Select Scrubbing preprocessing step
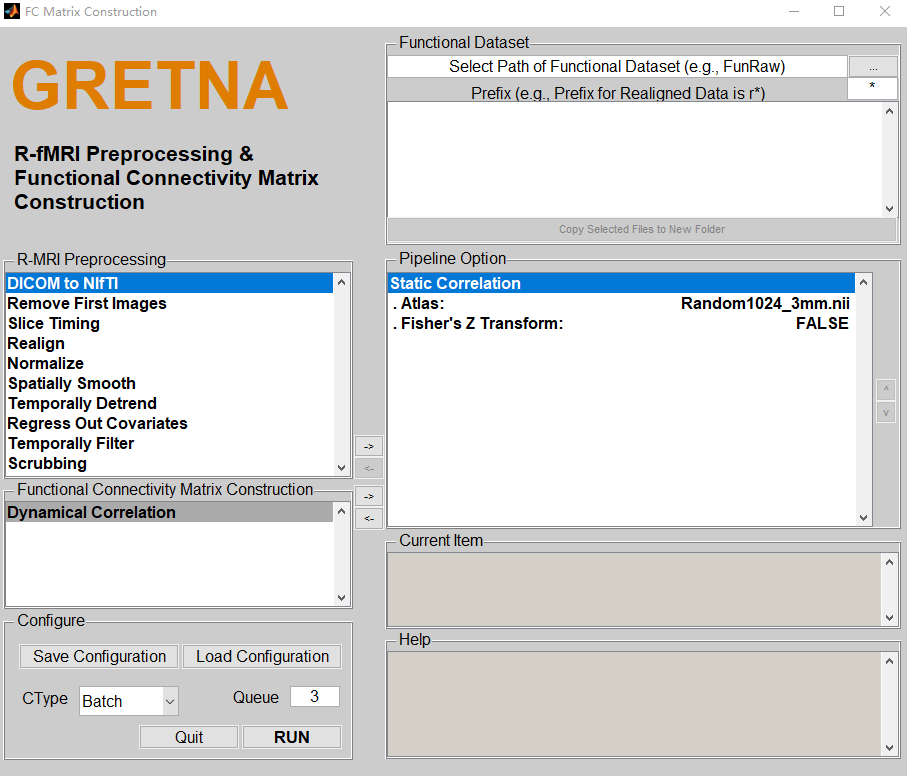Viewport: 907px width, 776px height. (169, 463)
